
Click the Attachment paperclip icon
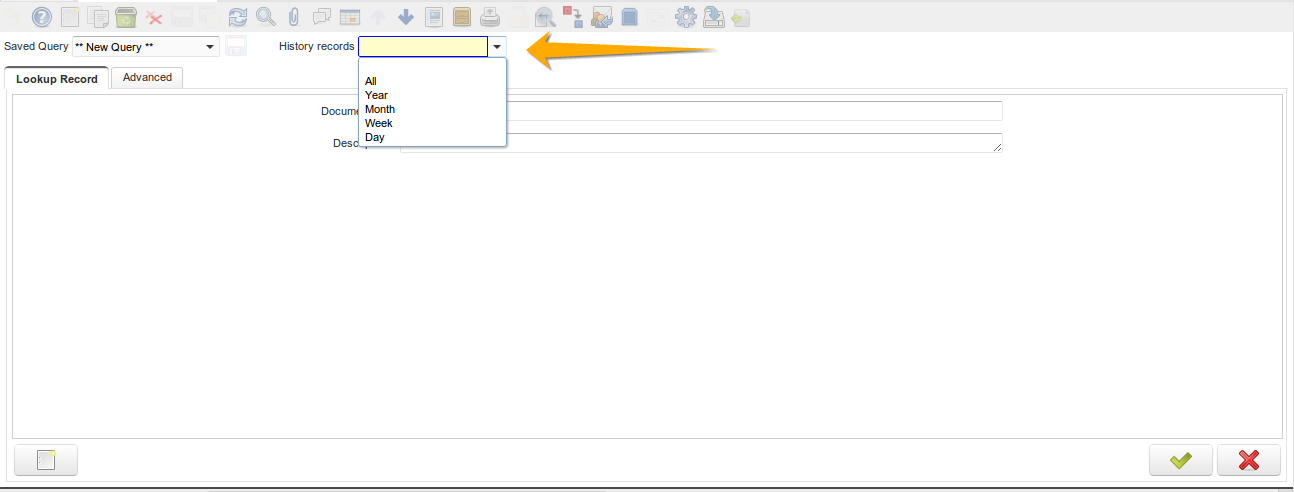(294, 17)
